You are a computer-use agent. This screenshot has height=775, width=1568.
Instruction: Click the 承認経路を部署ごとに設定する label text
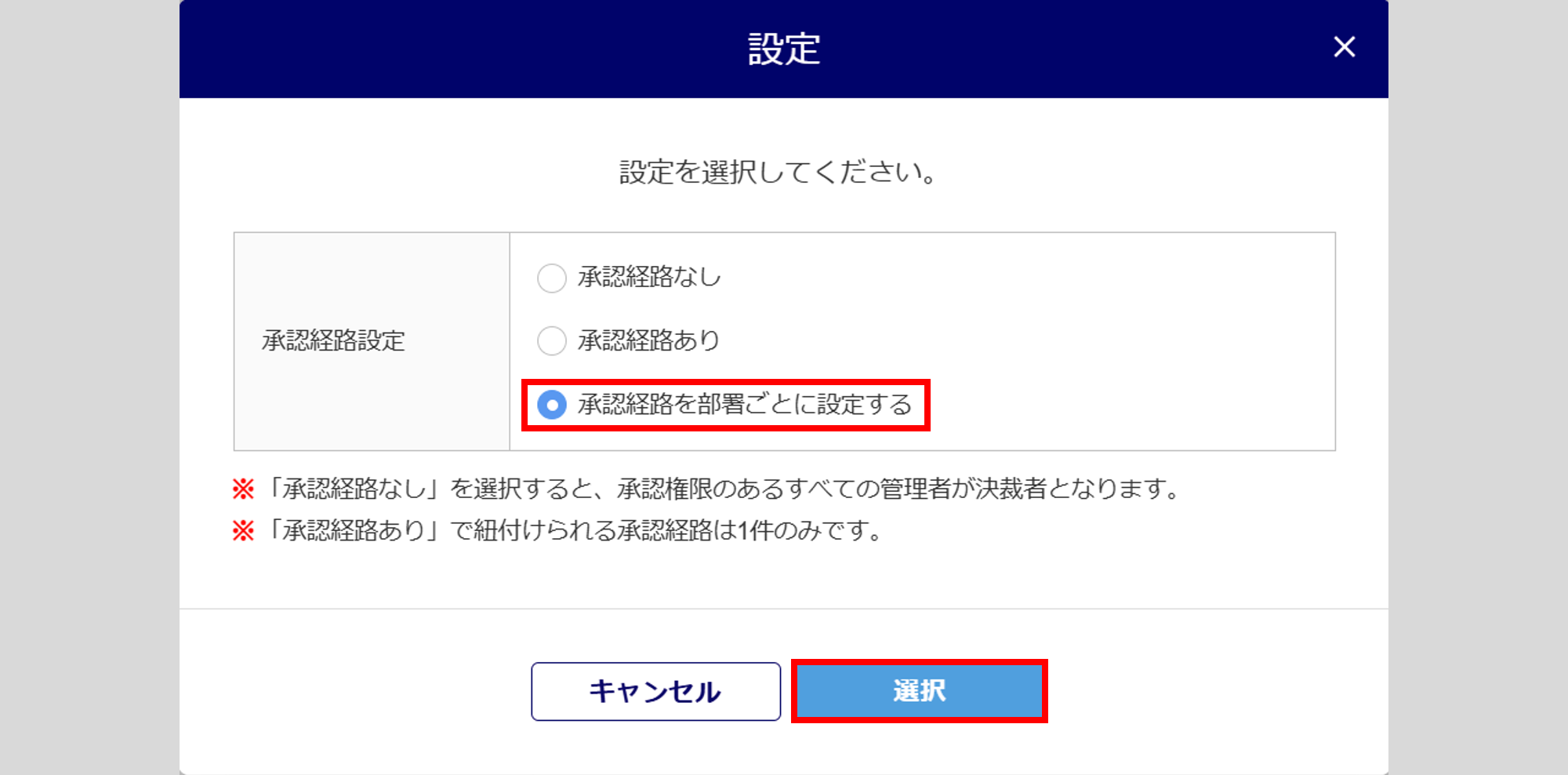[x=745, y=405]
